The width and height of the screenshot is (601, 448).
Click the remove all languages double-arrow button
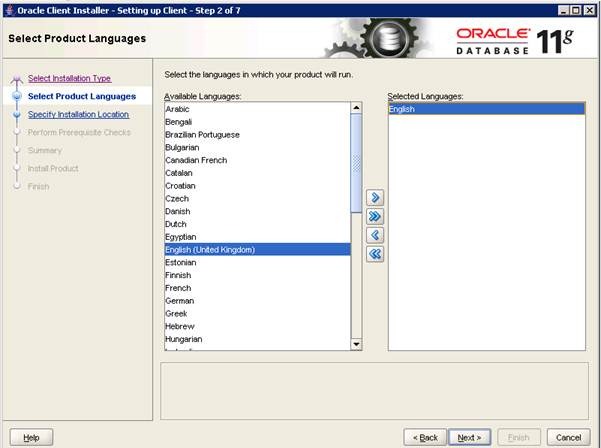click(x=375, y=254)
